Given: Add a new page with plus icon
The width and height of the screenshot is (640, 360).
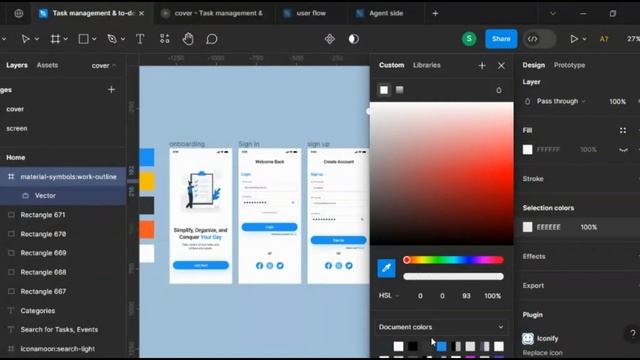Looking at the screenshot, I should (x=111, y=89).
